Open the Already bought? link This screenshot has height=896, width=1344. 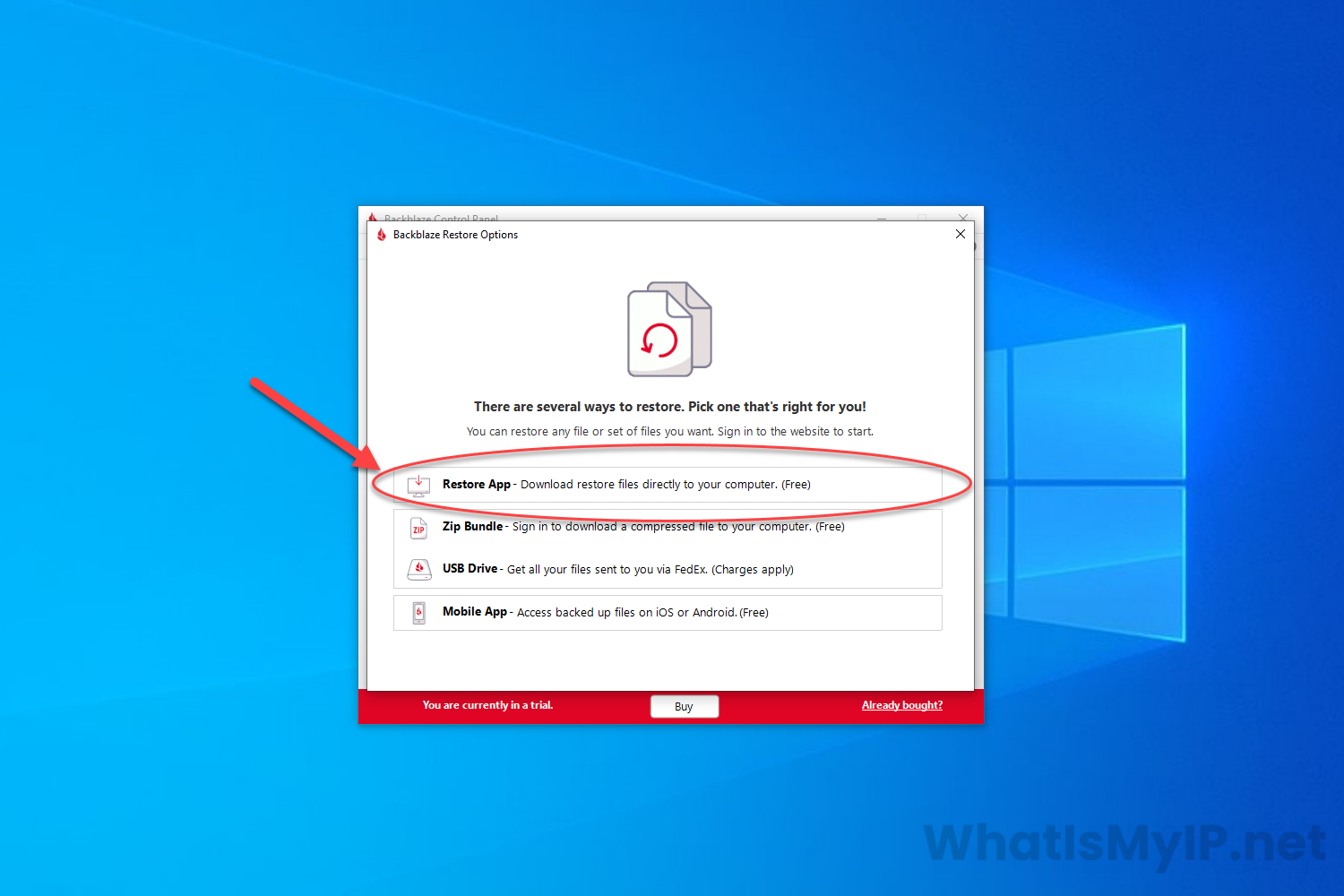tap(902, 706)
